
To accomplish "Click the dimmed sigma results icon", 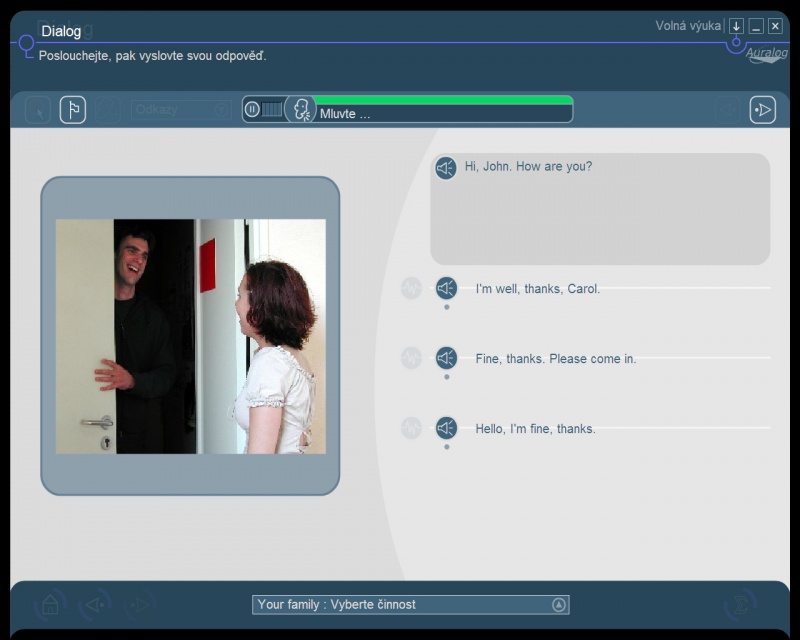I will click(740, 605).
